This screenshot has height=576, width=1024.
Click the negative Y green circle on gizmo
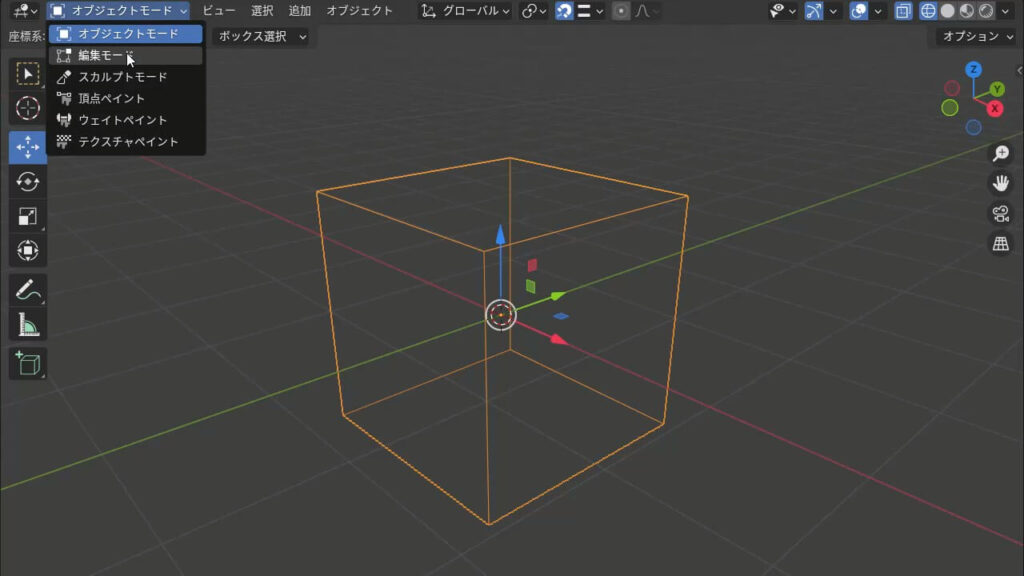coord(950,108)
